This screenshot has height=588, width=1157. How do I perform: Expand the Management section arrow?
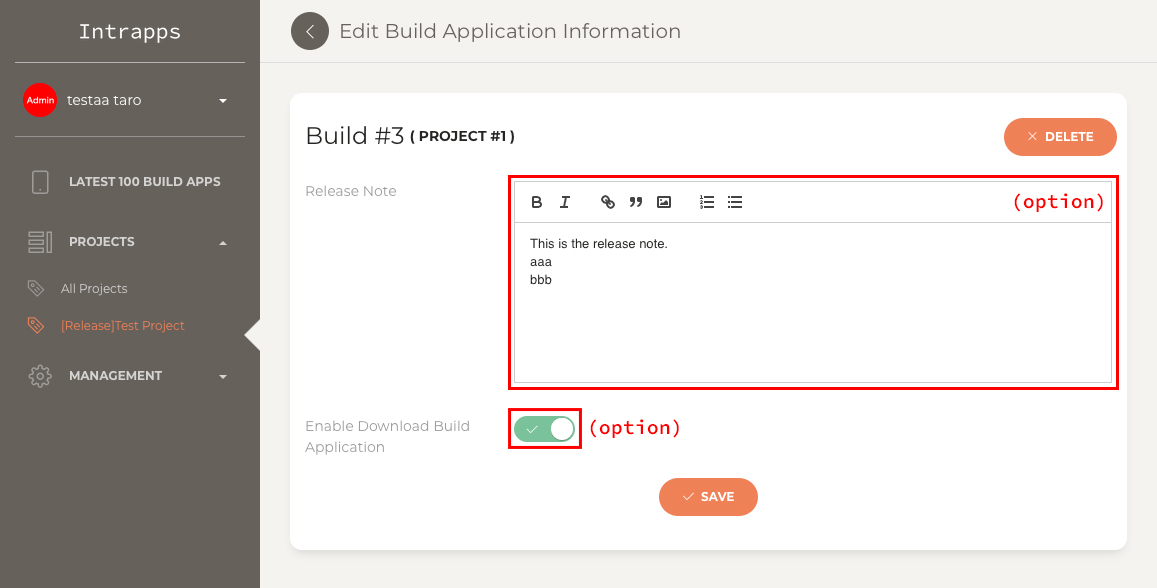coord(223,376)
